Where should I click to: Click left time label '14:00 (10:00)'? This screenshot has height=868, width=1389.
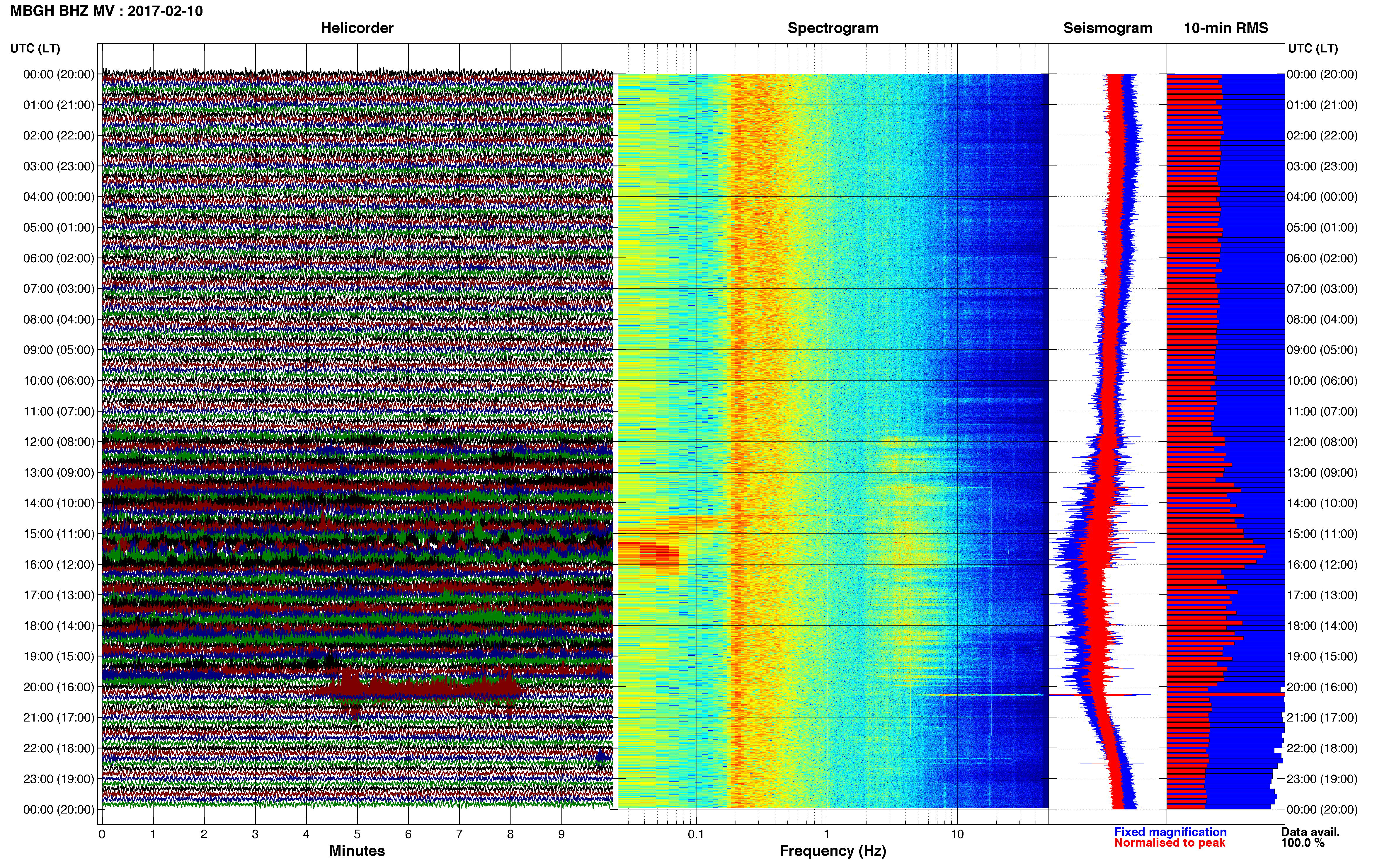tap(59, 504)
